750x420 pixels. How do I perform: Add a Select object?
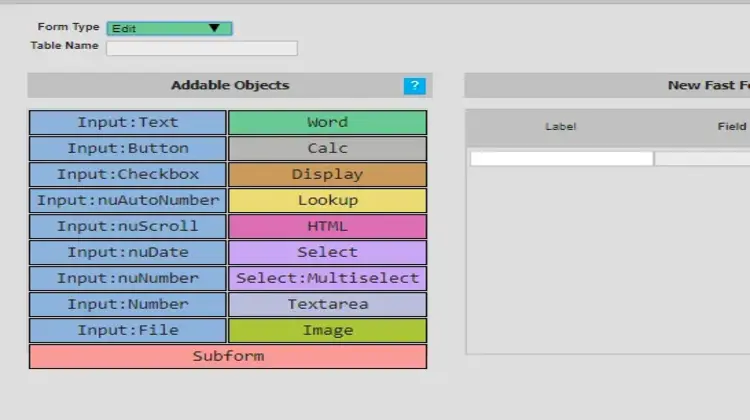pos(328,252)
